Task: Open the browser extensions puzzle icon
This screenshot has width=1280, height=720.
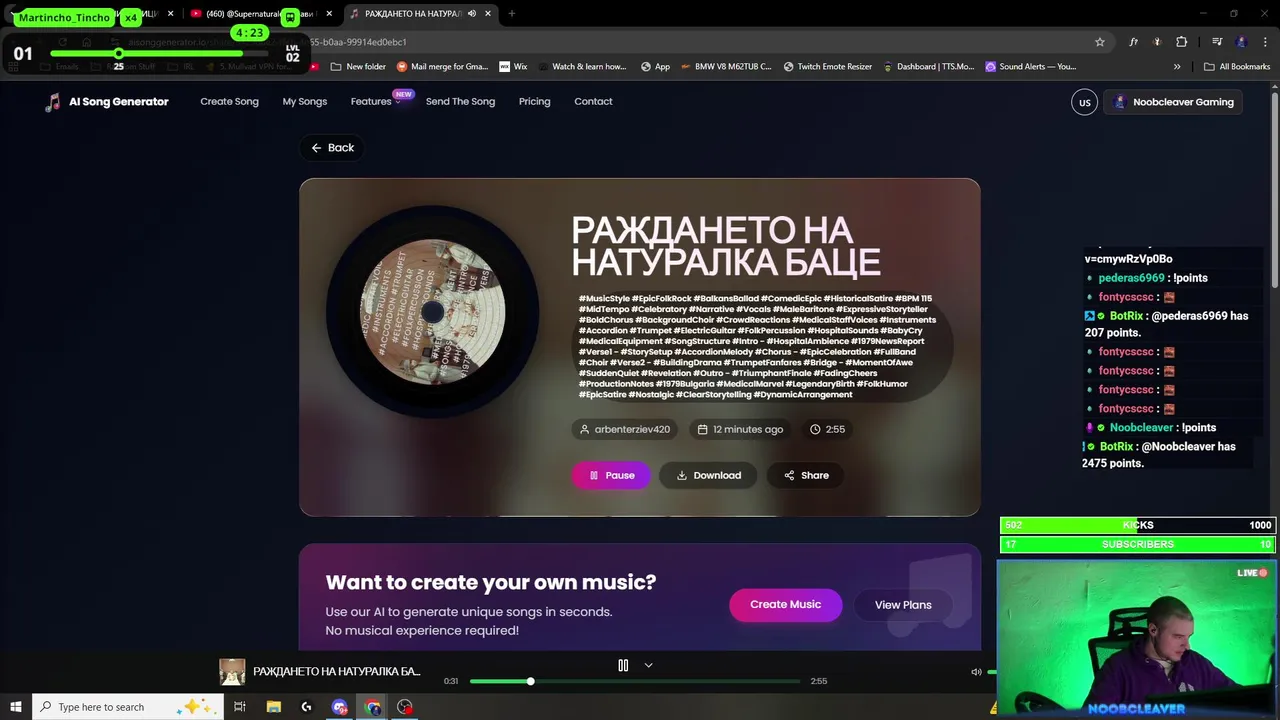Action: tap(1182, 42)
